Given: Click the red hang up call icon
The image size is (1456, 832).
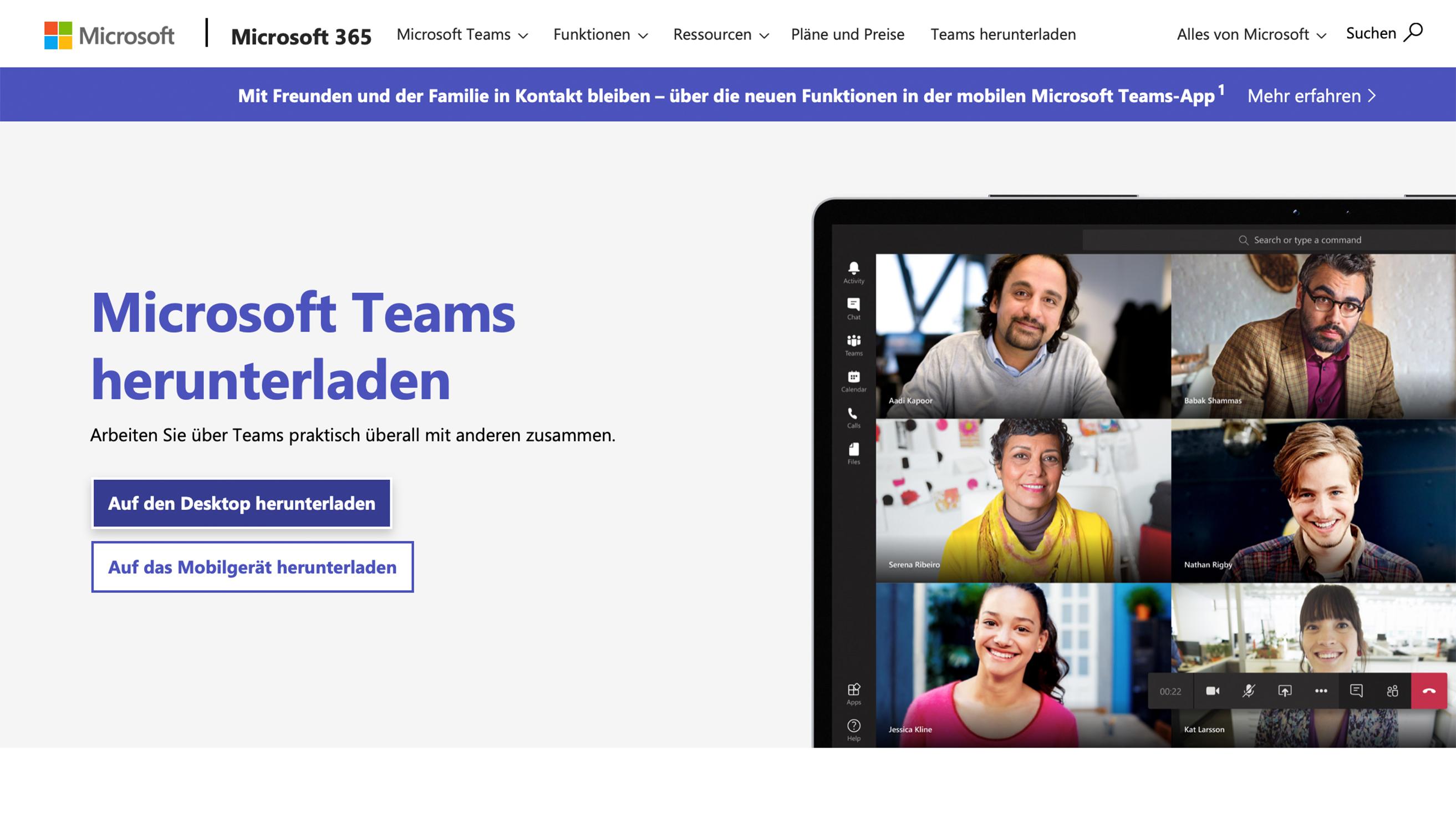Looking at the screenshot, I should [1429, 691].
